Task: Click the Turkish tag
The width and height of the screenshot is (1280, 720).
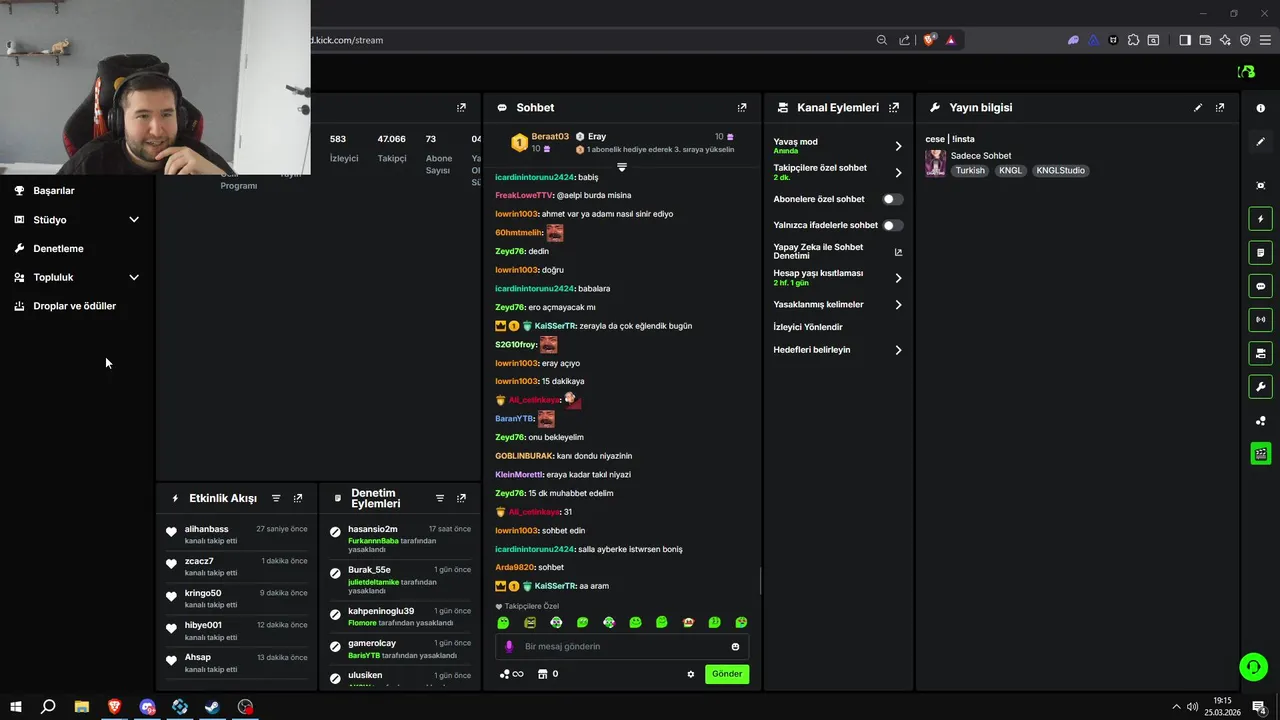Action: (x=970, y=171)
